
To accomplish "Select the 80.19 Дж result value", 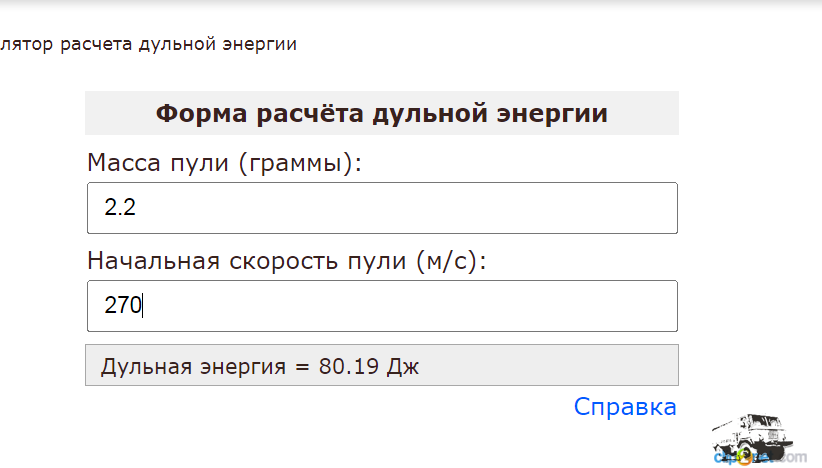I will click(x=369, y=366).
